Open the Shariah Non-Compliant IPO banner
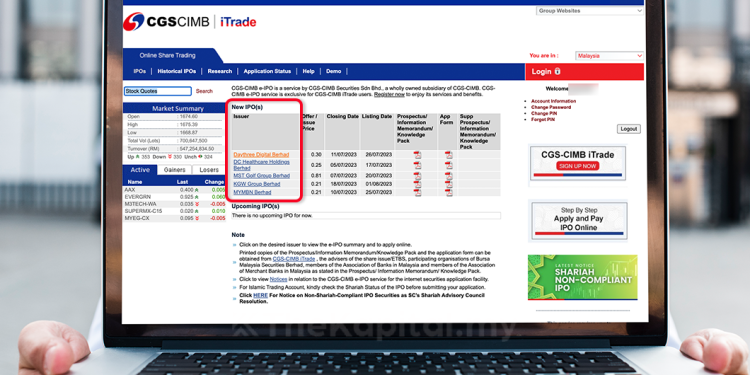The image size is (750, 375). pyautogui.click(x=583, y=277)
